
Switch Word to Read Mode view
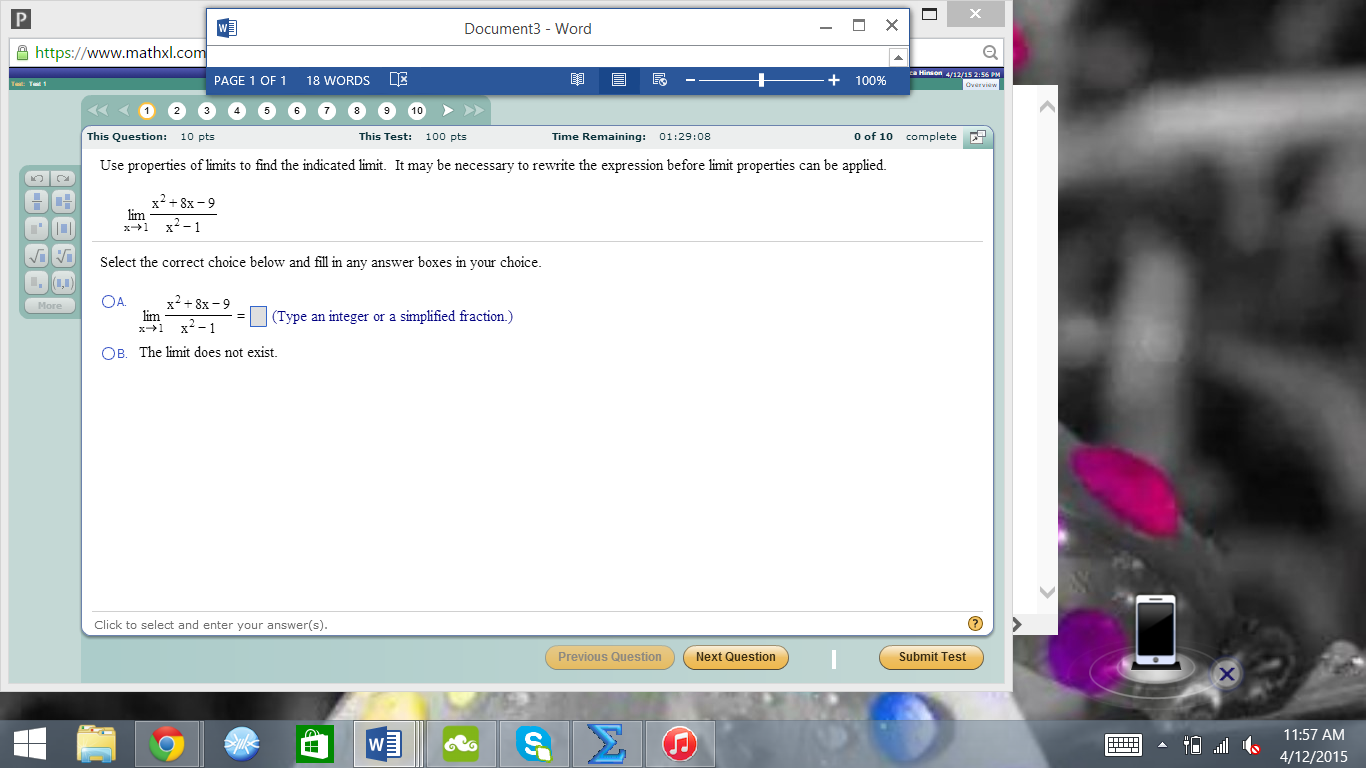[577, 80]
